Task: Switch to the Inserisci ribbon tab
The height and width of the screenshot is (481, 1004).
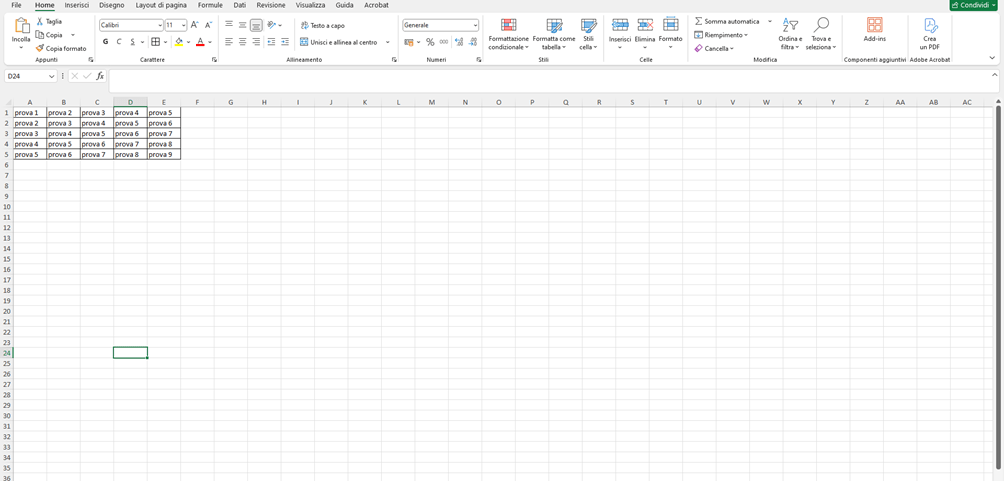Action: (x=77, y=5)
